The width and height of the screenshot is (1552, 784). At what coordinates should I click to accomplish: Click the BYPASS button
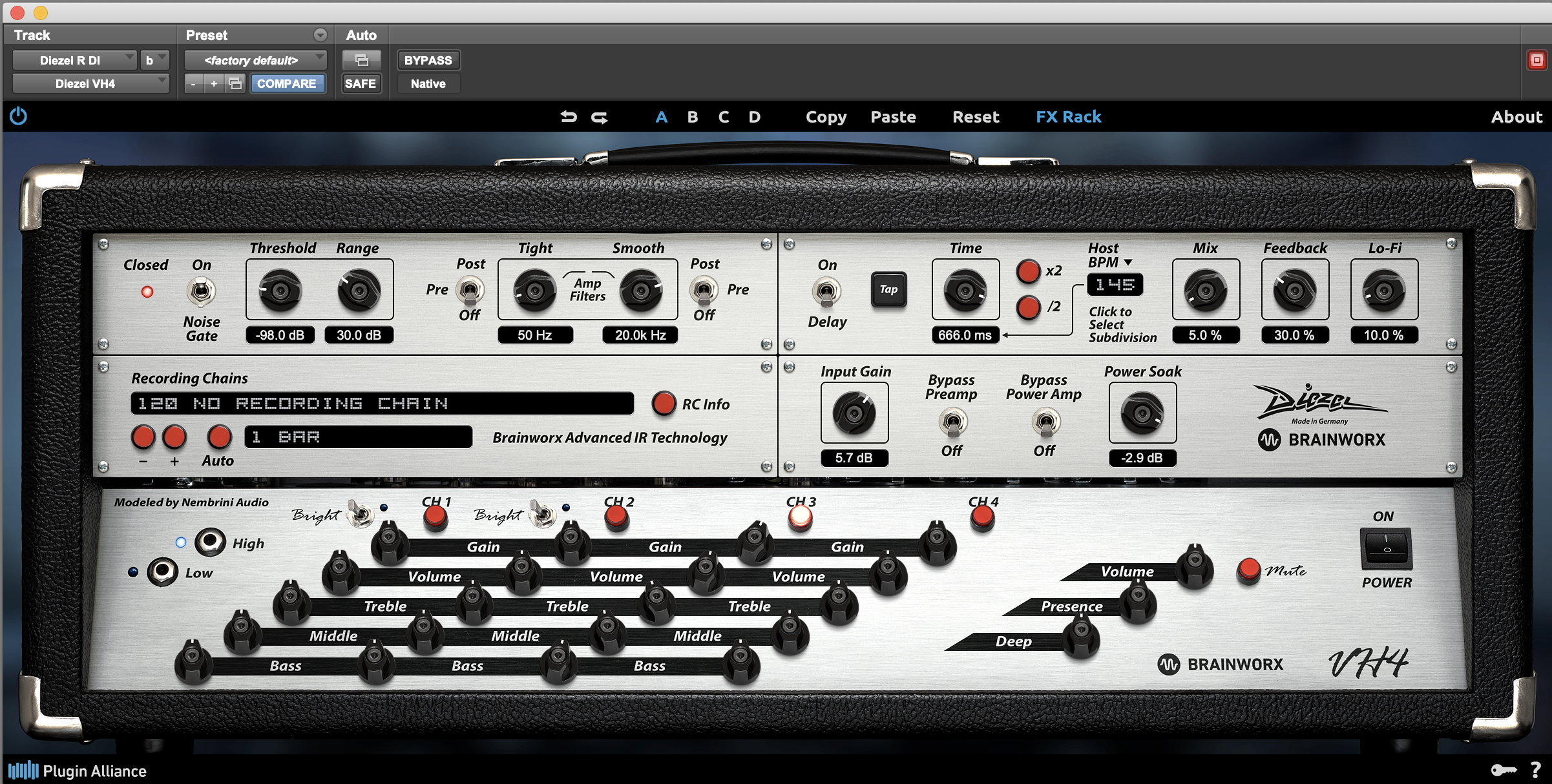(x=428, y=60)
